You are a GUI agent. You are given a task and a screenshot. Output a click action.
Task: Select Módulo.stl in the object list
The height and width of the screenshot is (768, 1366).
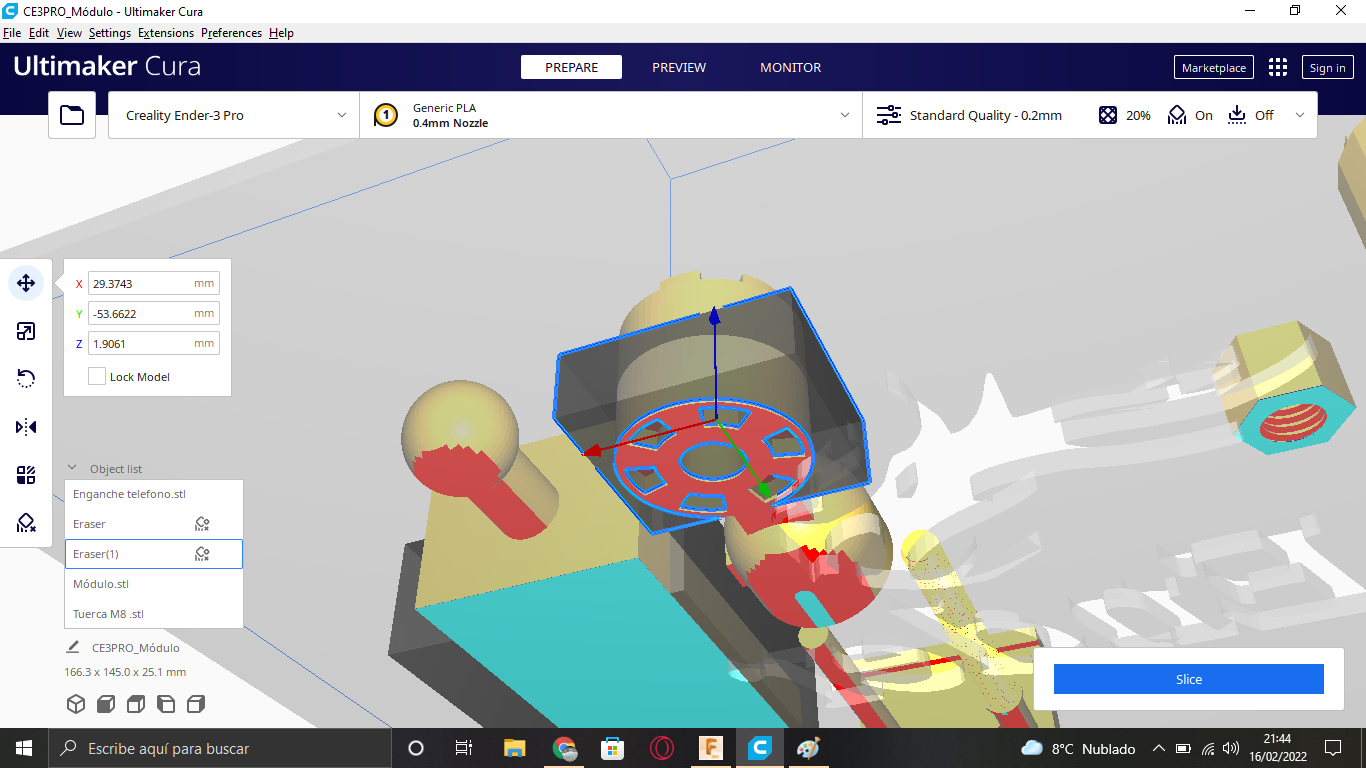point(154,584)
